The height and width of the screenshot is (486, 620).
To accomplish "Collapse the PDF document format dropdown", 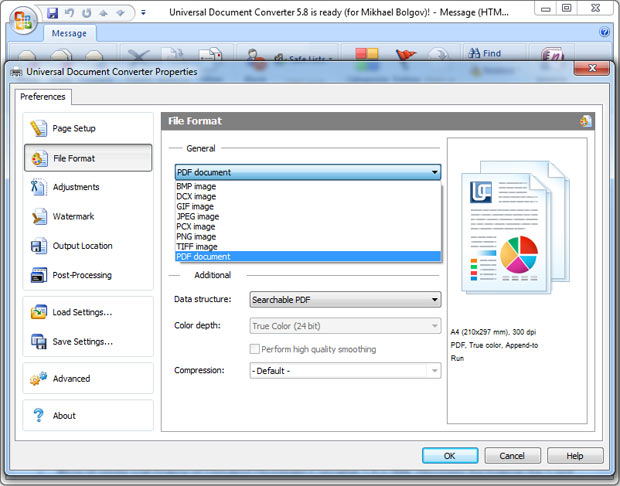I will (x=434, y=172).
